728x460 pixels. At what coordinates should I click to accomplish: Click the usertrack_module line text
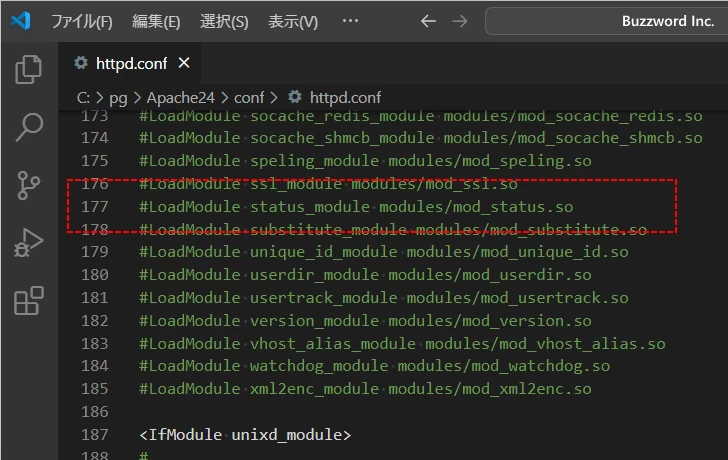[384, 298]
